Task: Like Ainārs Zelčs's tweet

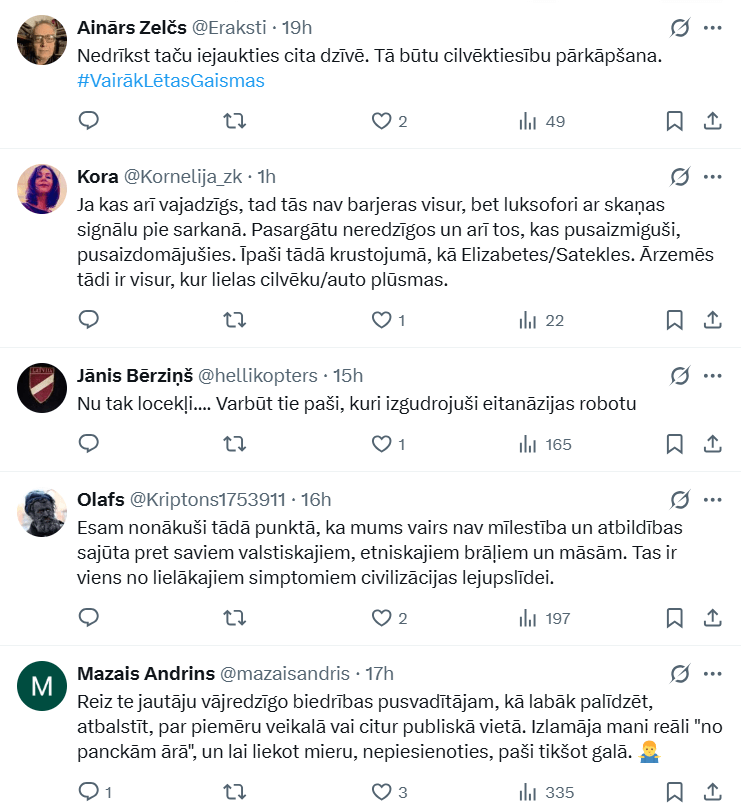Action: (380, 121)
